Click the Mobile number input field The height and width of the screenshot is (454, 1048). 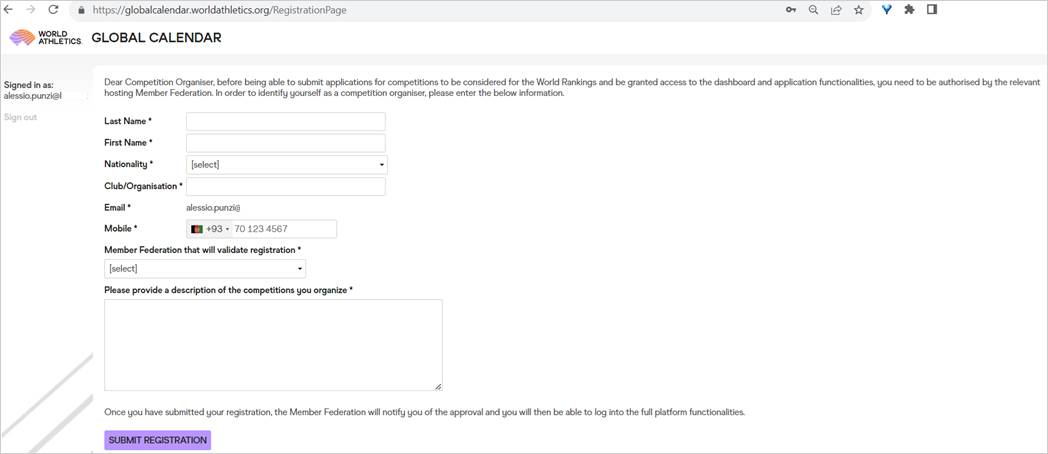pos(283,229)
